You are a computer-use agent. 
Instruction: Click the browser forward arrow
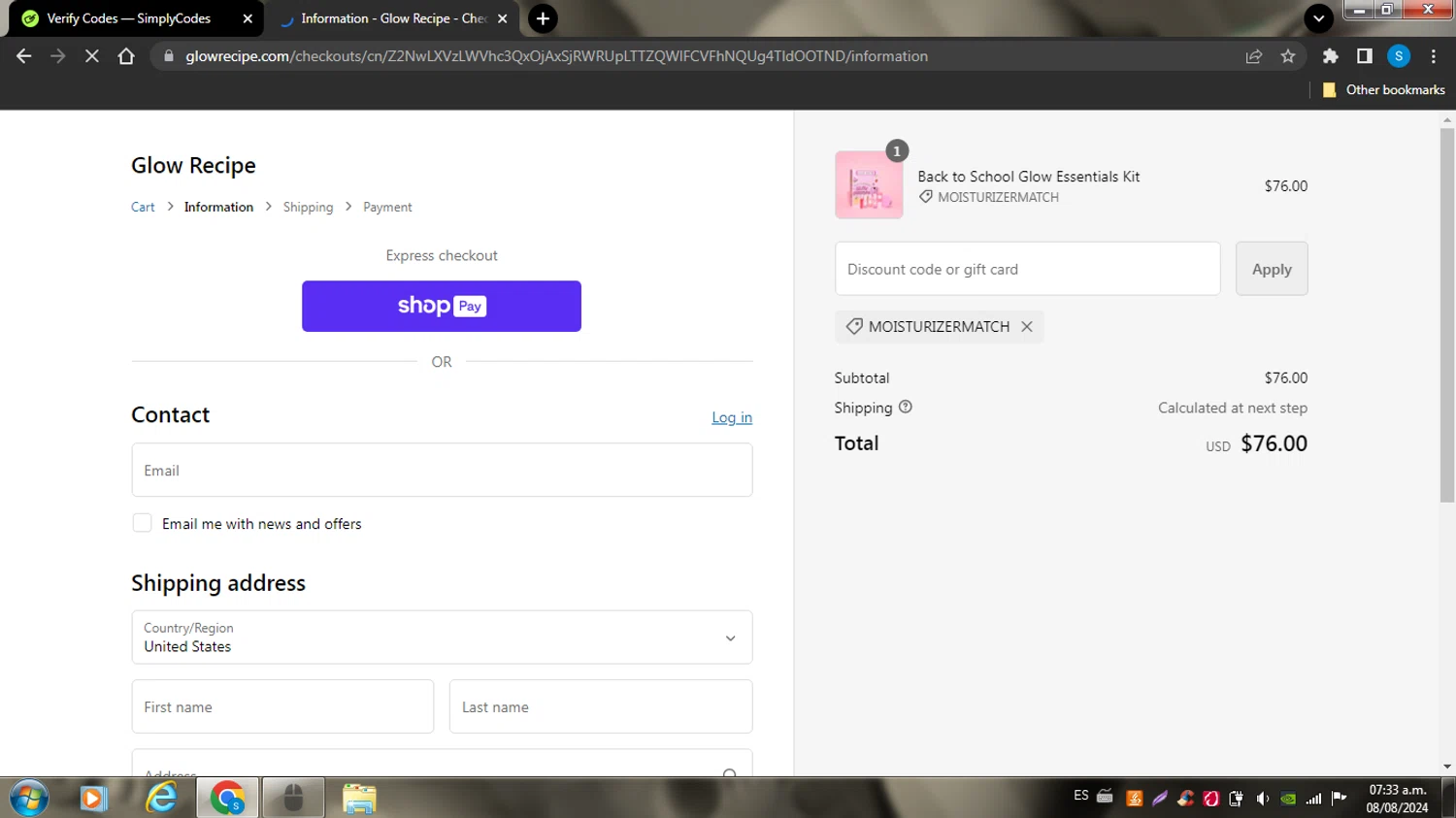click(x=58, y=56)
